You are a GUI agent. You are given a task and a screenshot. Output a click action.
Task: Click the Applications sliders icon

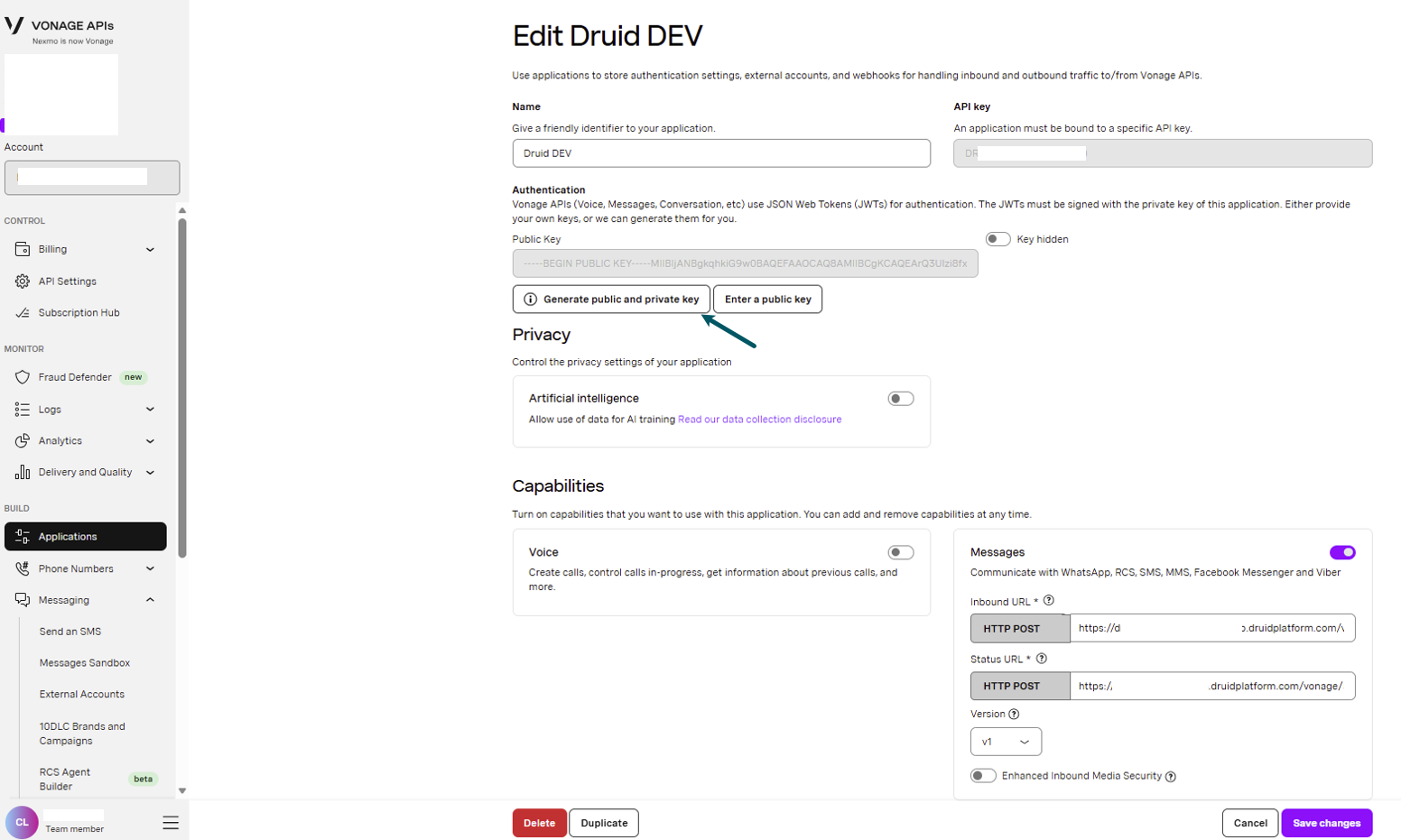23,537
